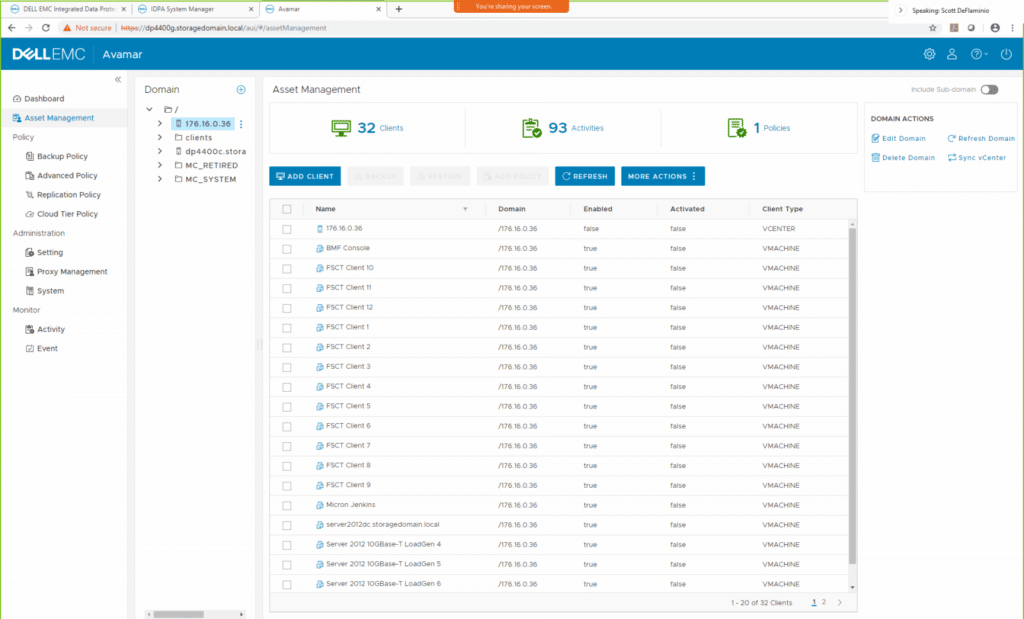Click the Dashboard icon in sidebar
This screenshot has height=619, width=1024.
(17, 99)
